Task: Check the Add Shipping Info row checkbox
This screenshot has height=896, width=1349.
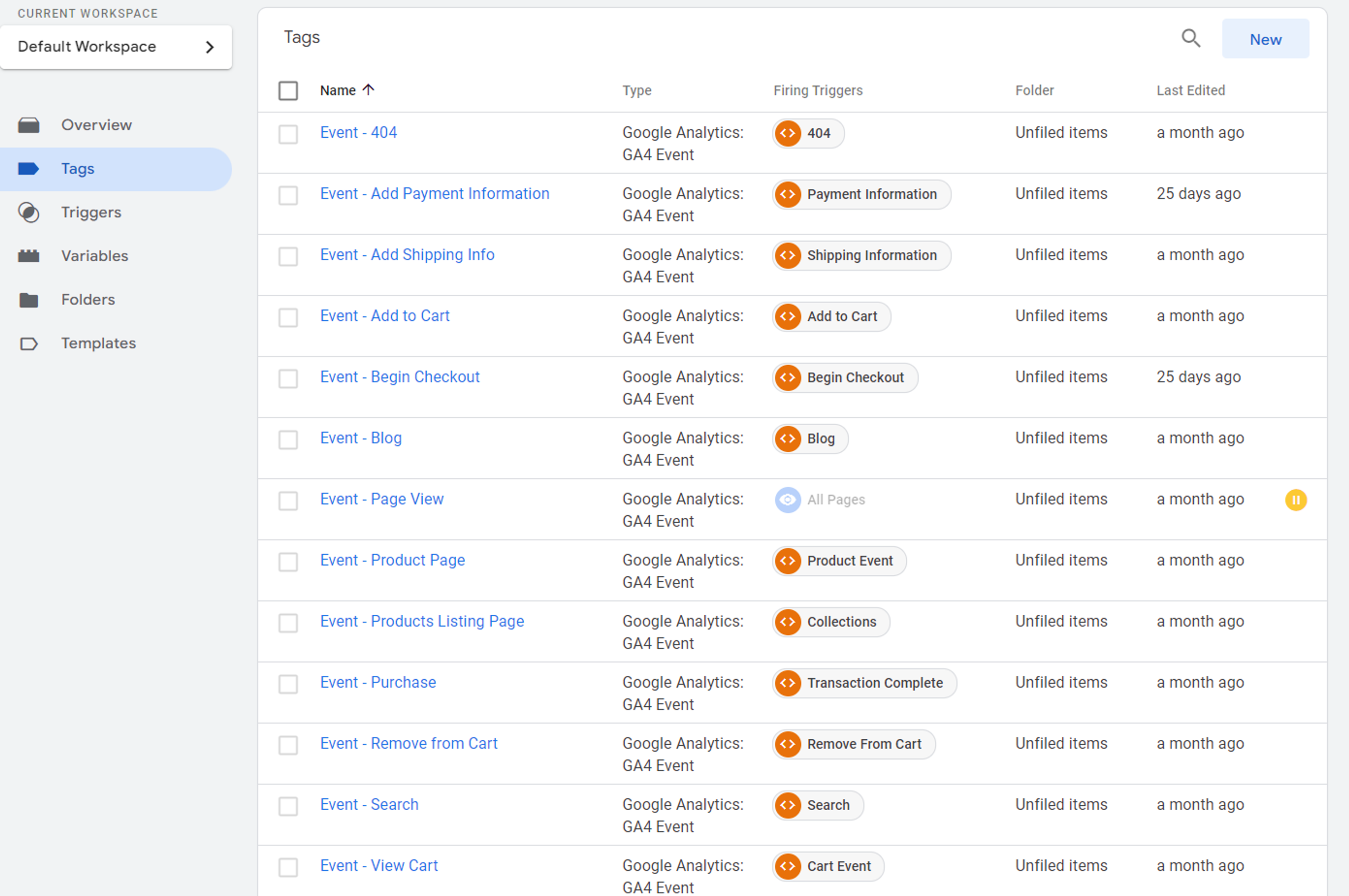Action: (288, 256)
